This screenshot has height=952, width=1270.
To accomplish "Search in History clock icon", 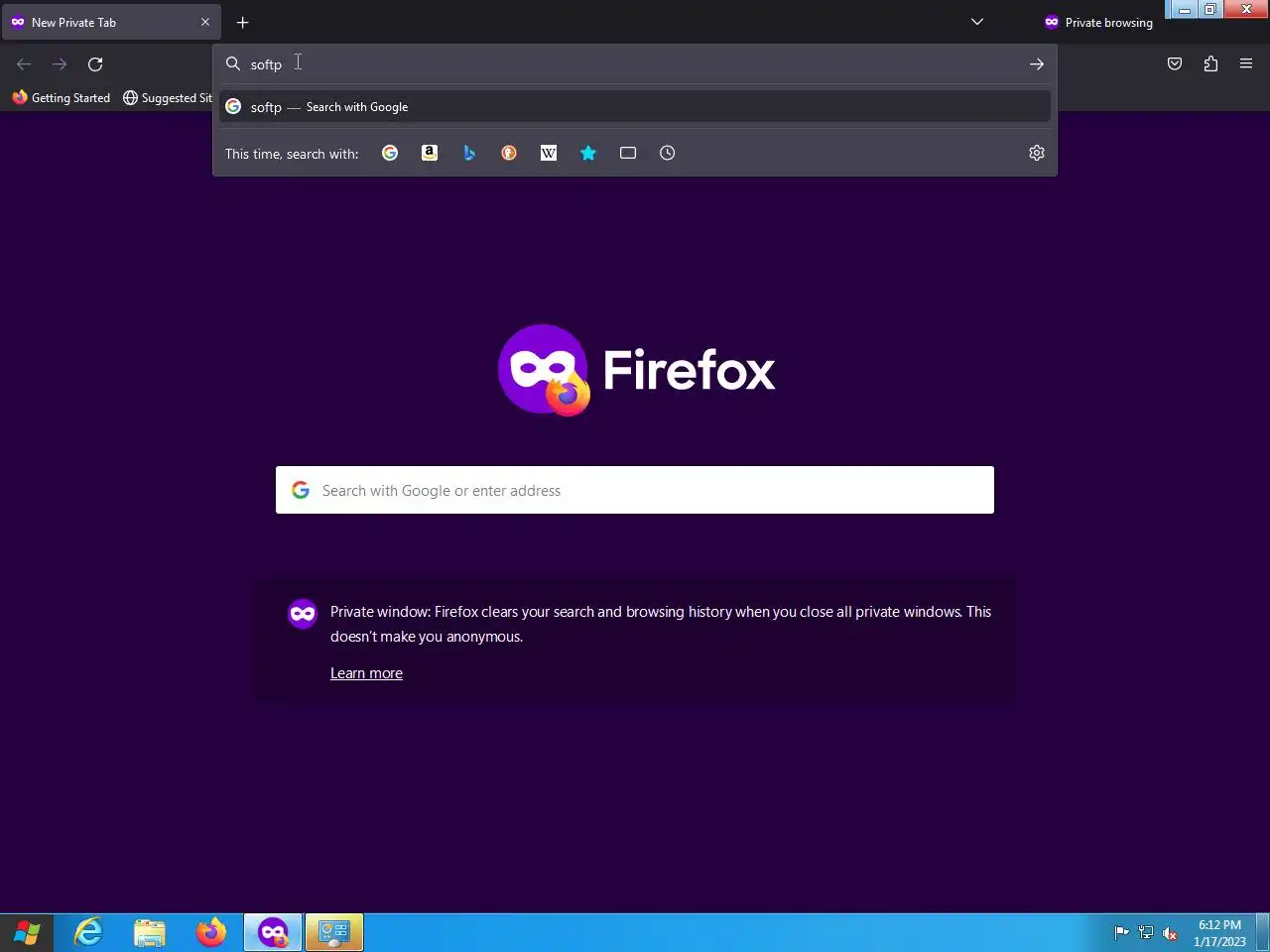I will click(668, 153).
